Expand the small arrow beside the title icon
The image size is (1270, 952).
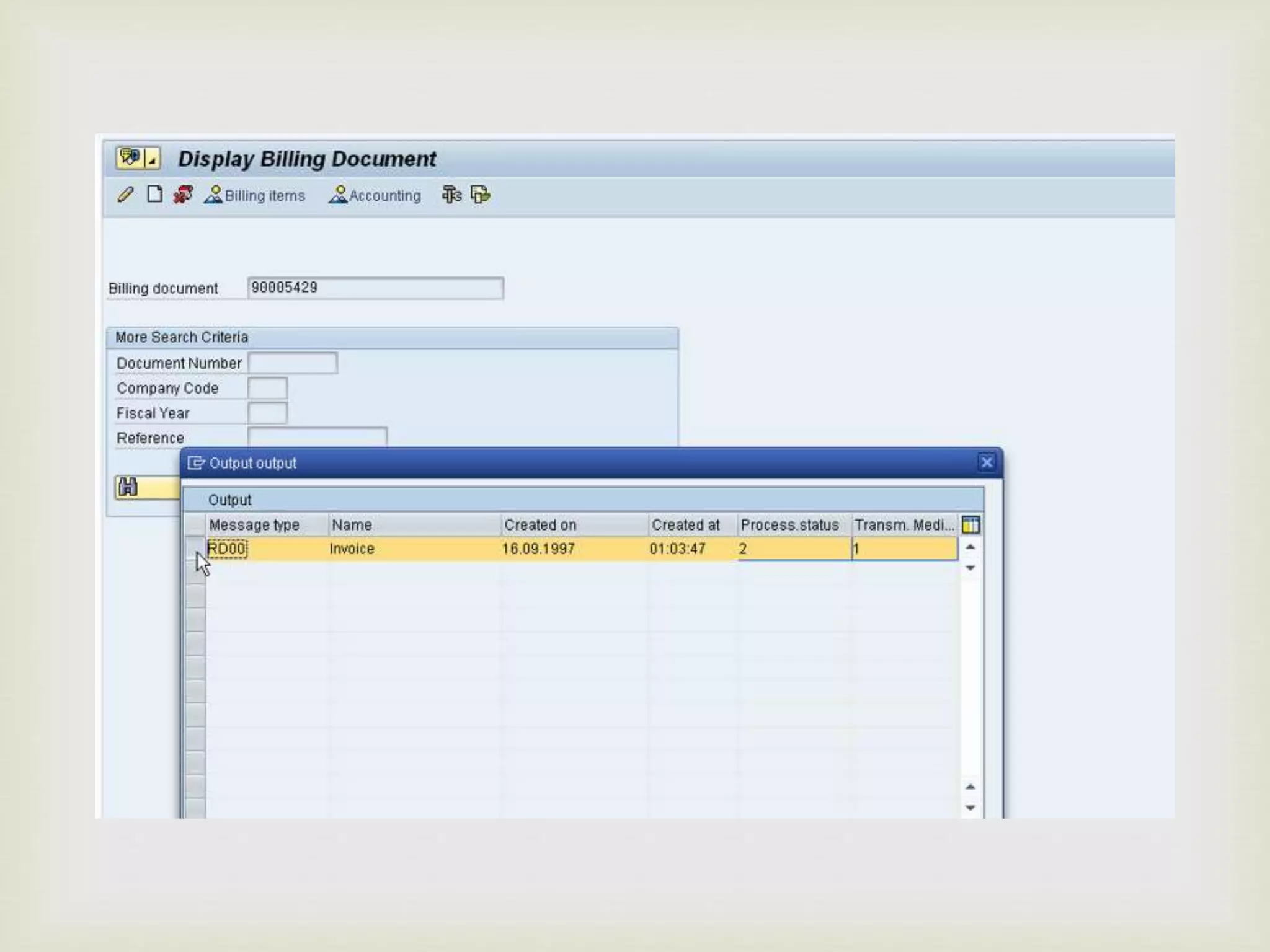tap(153, 159)
